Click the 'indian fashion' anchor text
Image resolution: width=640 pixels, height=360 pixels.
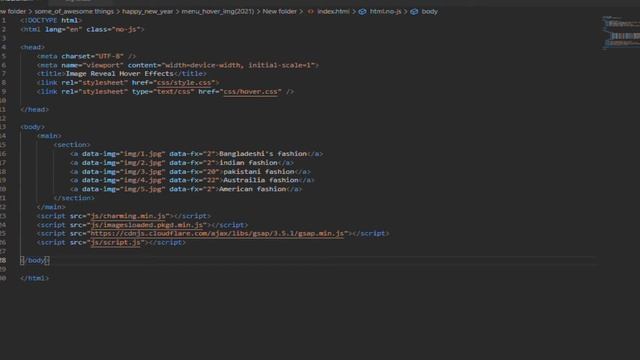tap(249, 162)
